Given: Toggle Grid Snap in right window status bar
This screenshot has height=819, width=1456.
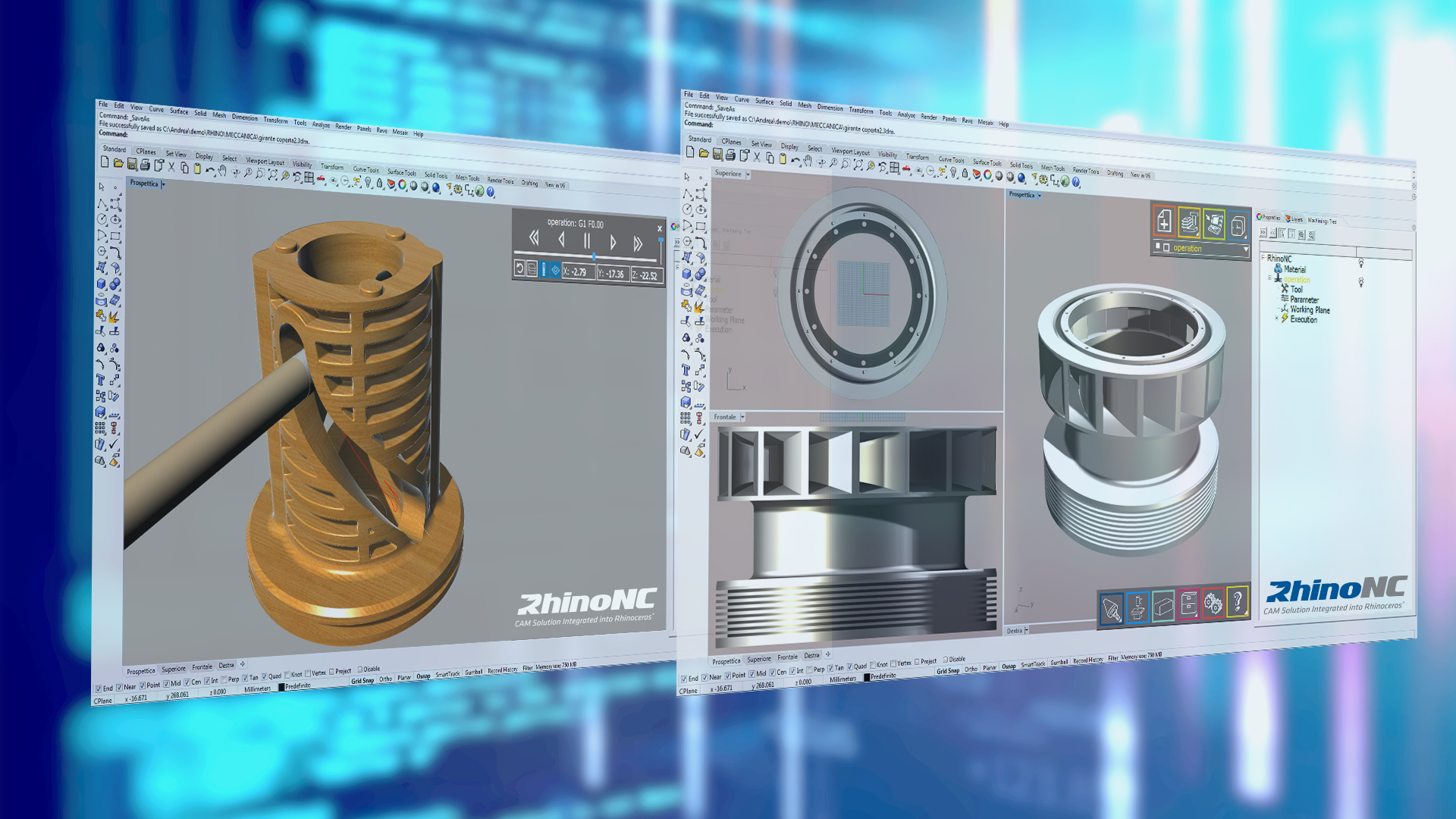Looking at the screenshot, I should point(947,671).
